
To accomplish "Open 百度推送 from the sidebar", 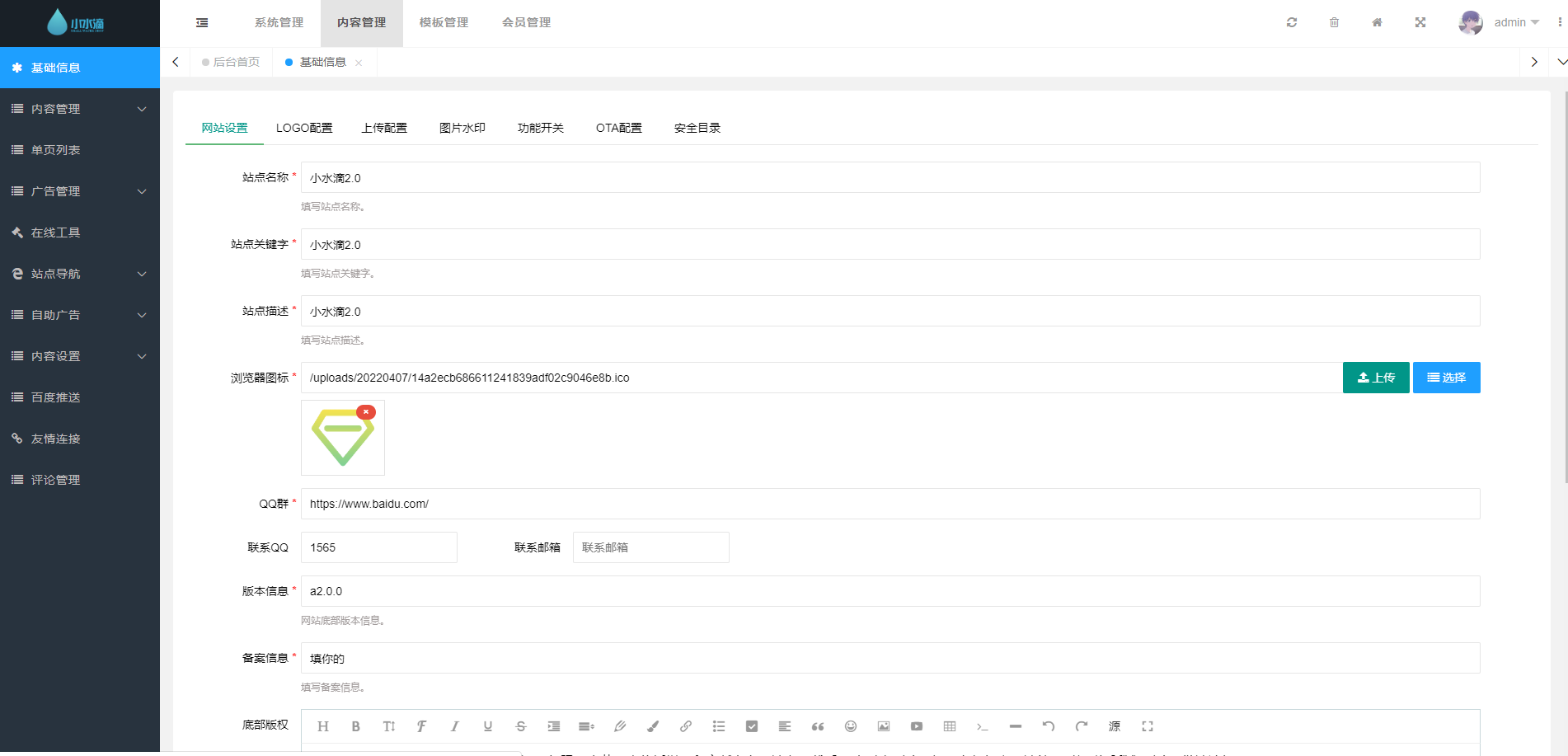I will 55,397.
